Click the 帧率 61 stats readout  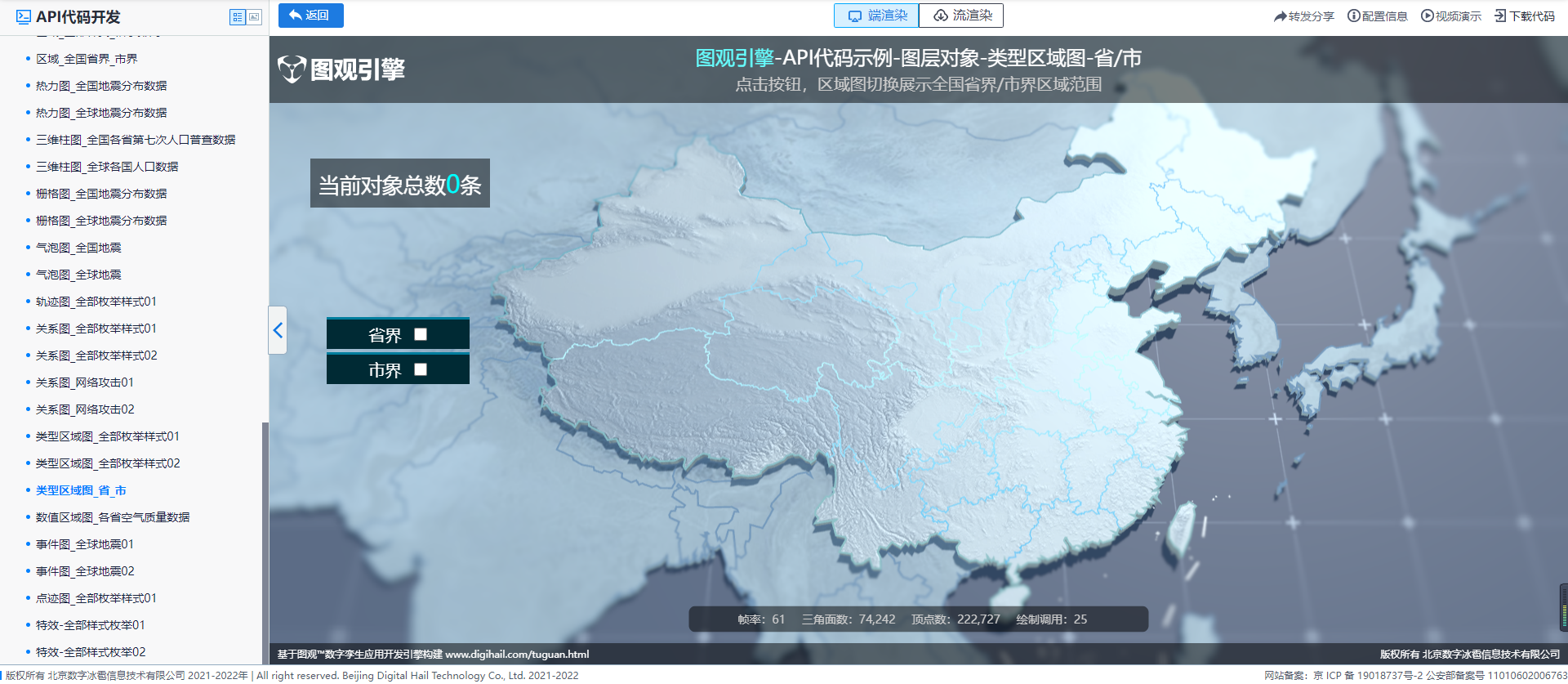point(761,619)
